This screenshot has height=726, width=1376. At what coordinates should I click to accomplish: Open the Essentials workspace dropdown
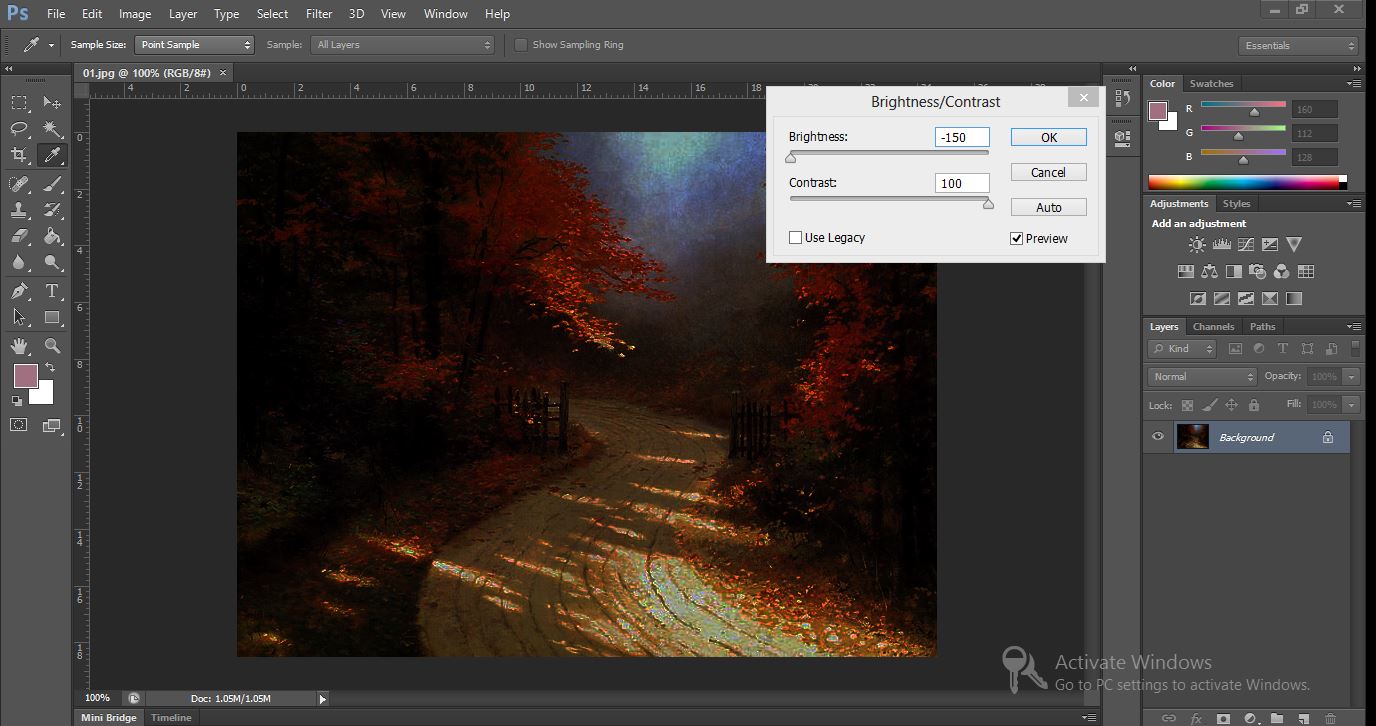[x=1297, y=46]
